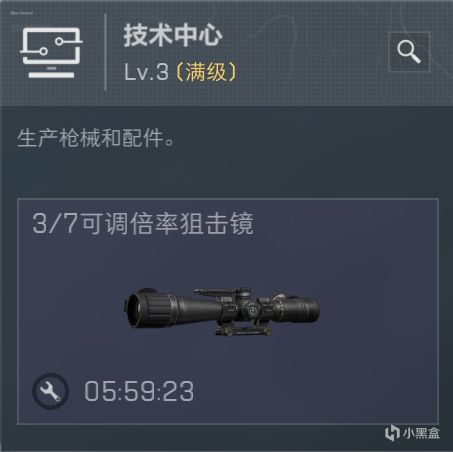Click the yellow 满级 max level label
This screenshot has width=453, height=452.
(x=206, y=72)
